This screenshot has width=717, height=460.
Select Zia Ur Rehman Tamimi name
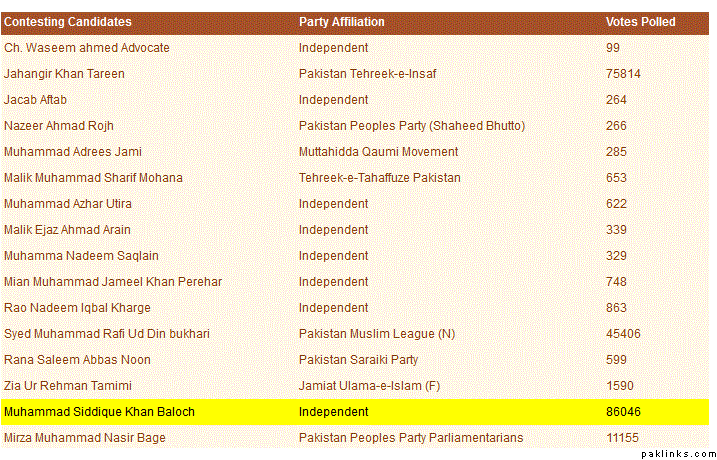66,386
